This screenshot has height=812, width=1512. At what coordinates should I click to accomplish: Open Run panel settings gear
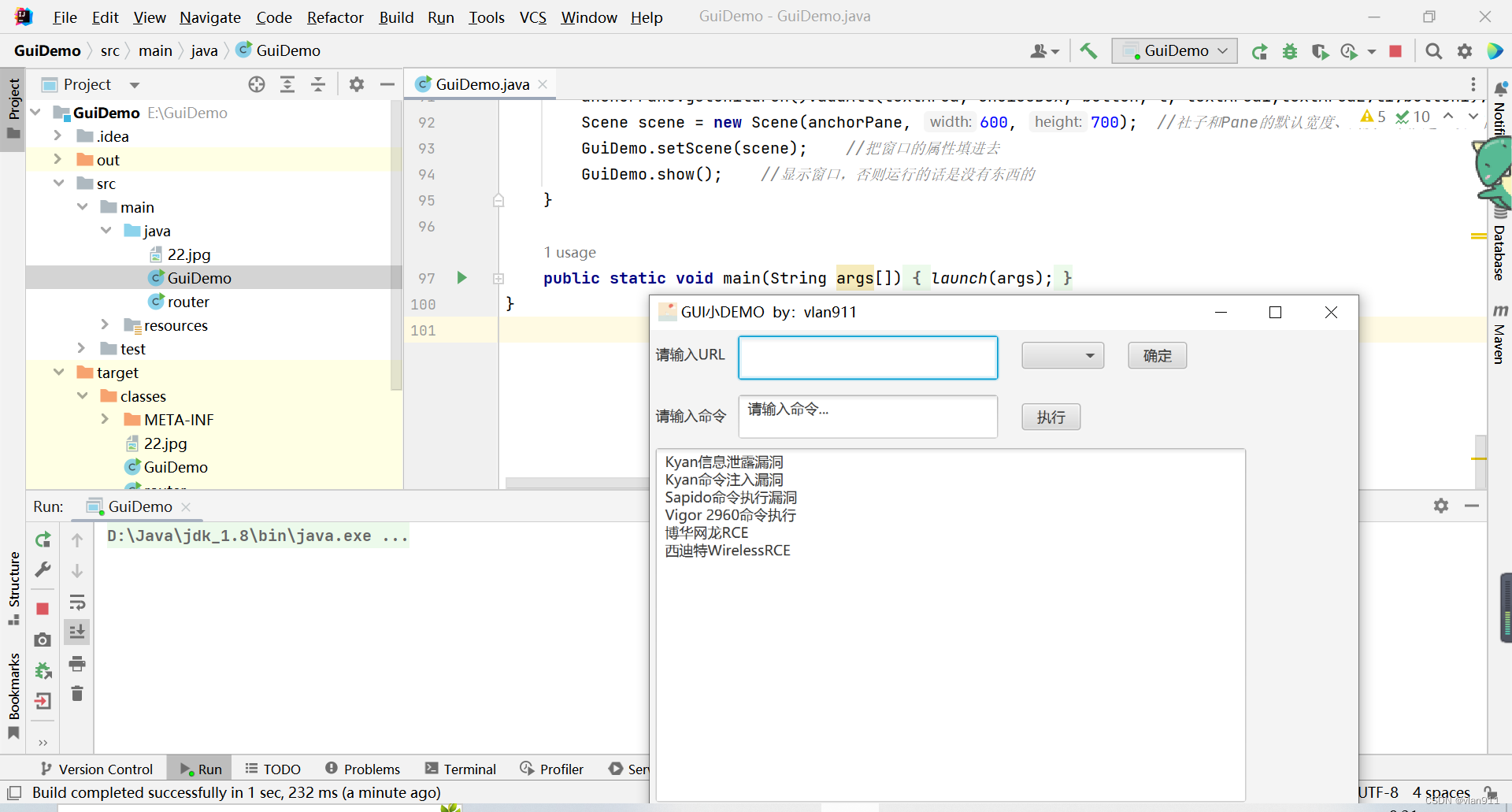tap(1441, 506)
